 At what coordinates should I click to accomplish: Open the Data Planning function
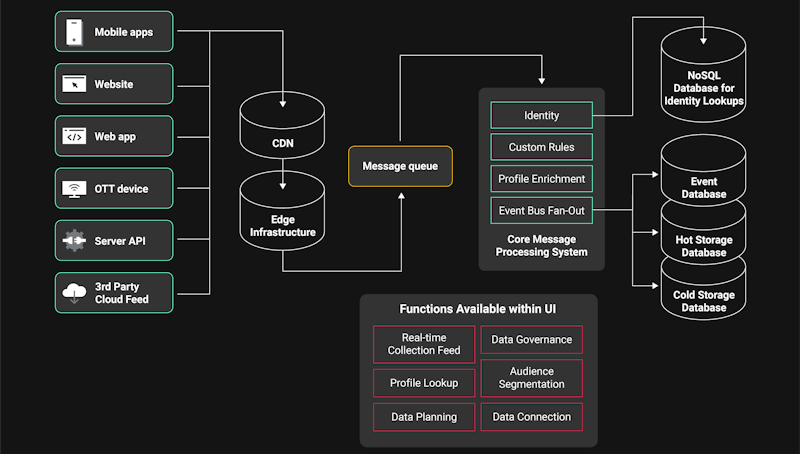pos(424,417)
